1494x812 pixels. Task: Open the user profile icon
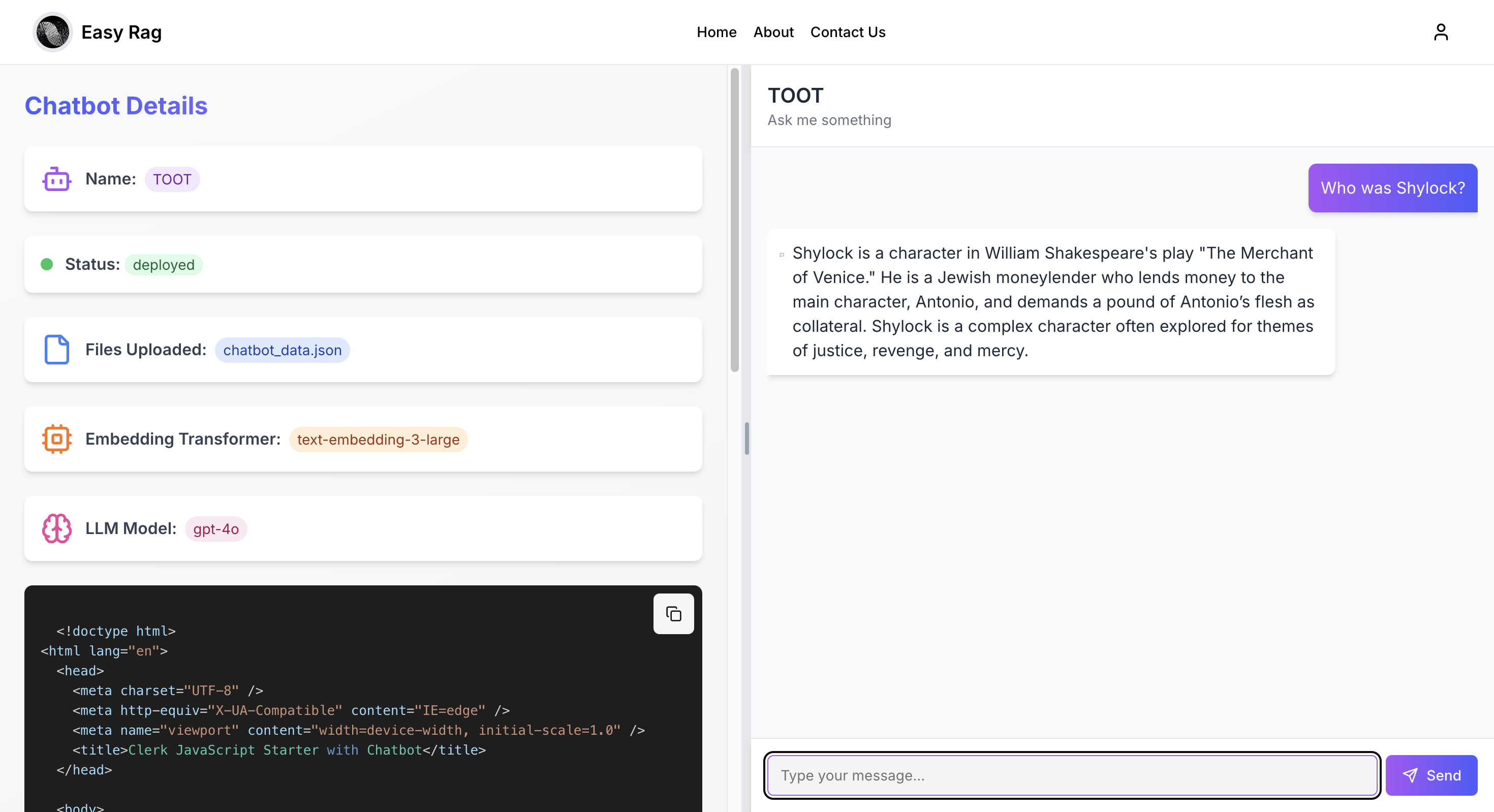pyautogui.click(x=1441, y=32)
